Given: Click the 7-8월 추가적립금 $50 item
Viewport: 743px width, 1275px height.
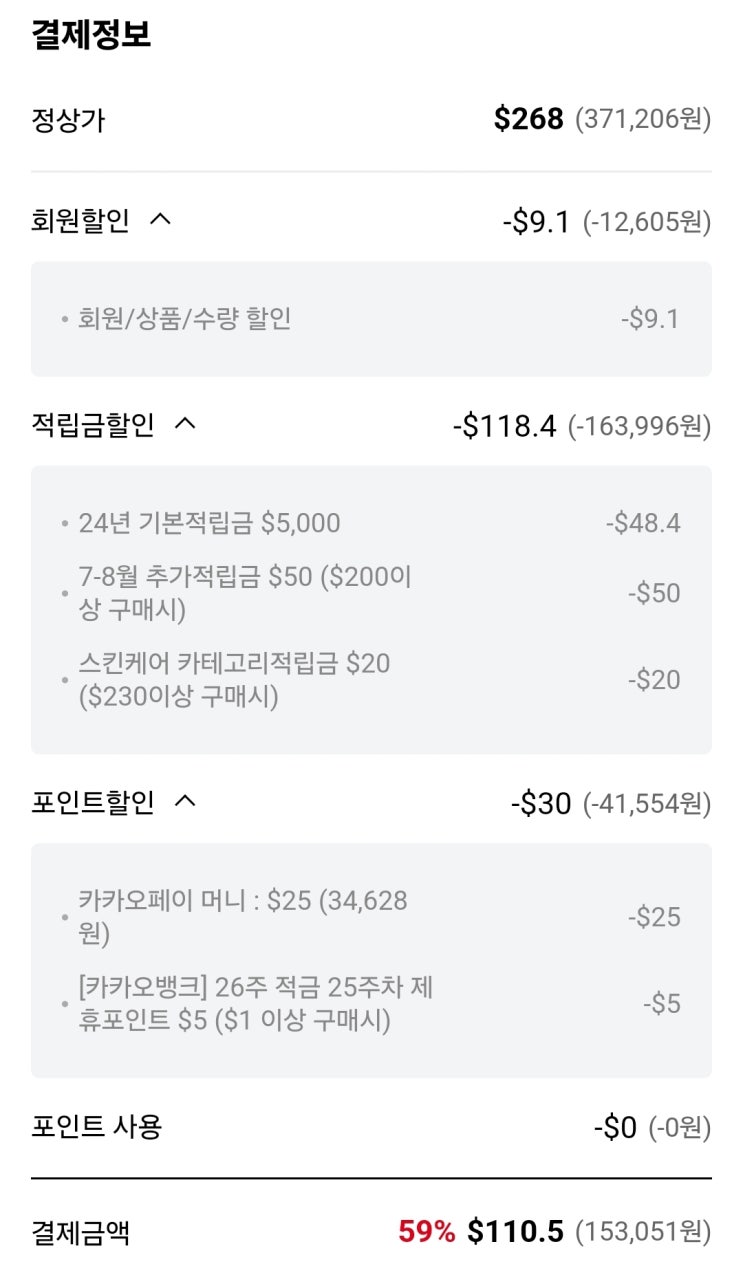Looking at the screenshot, I should tap(245, 592).
